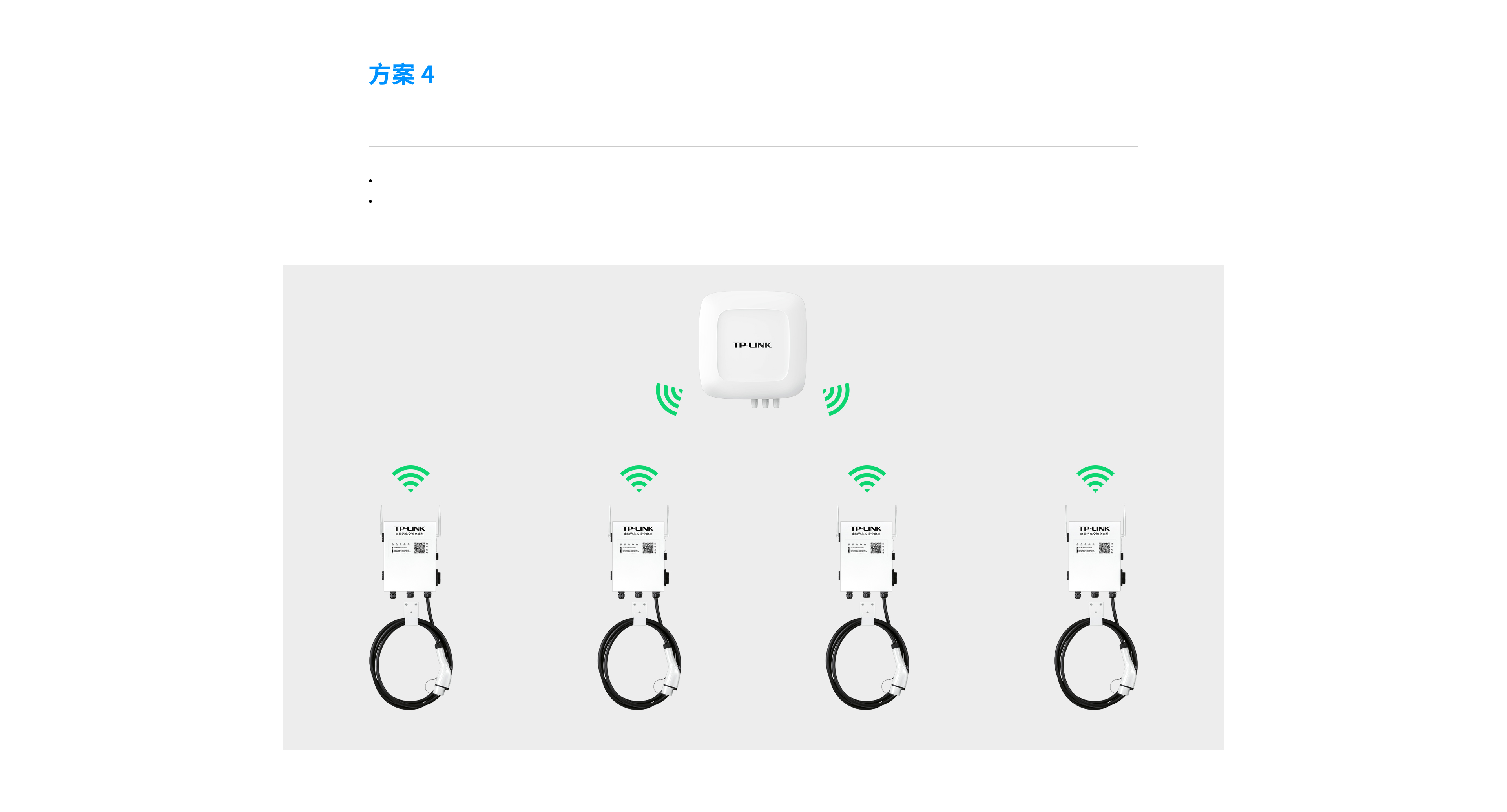Image resolution: width=1507 pixels, height=812 pixels.
Task: Click the 方案 4 heading
Action: click(x=401, y=75)
